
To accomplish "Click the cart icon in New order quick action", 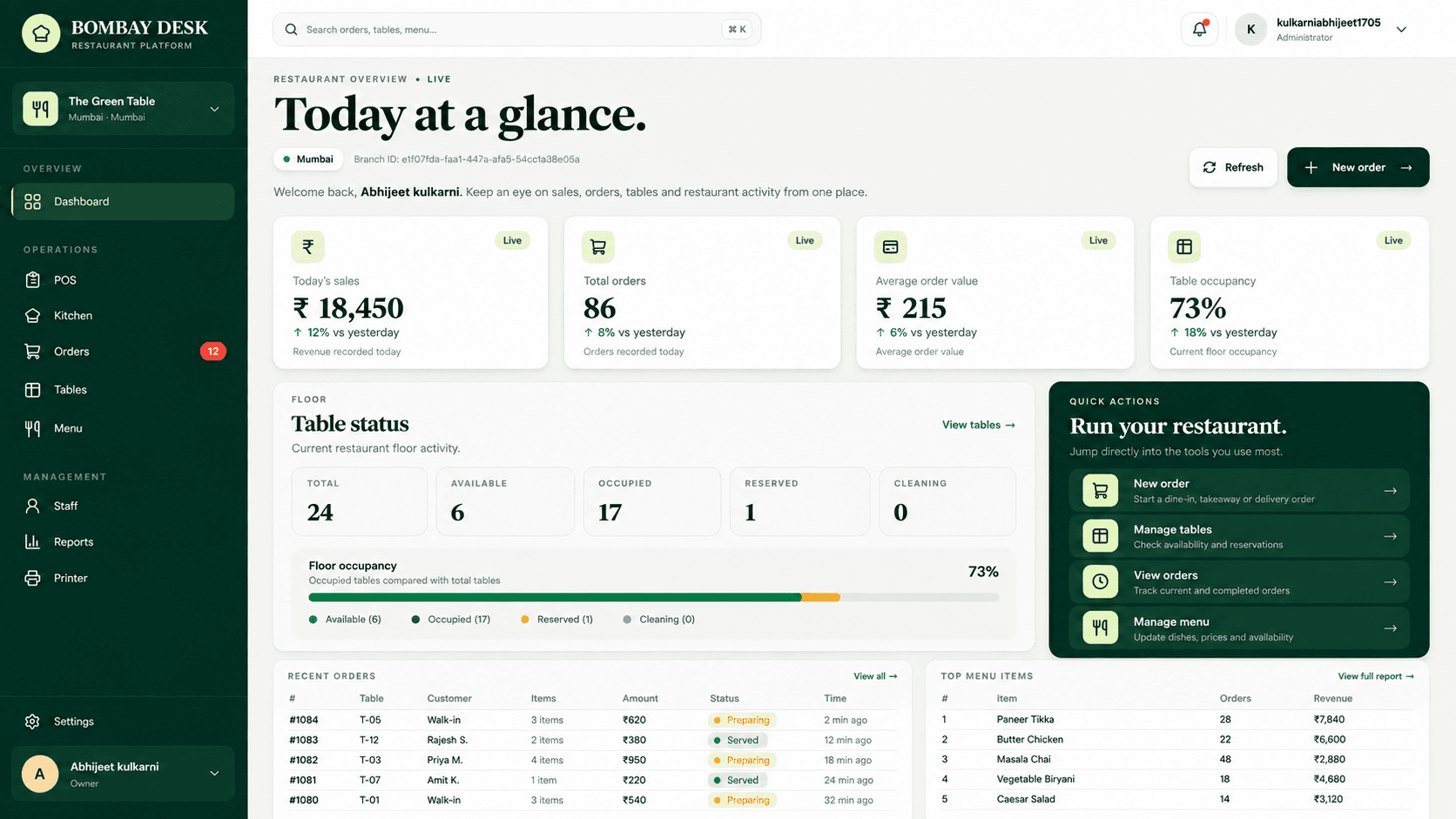I will tap(1100, 491).
